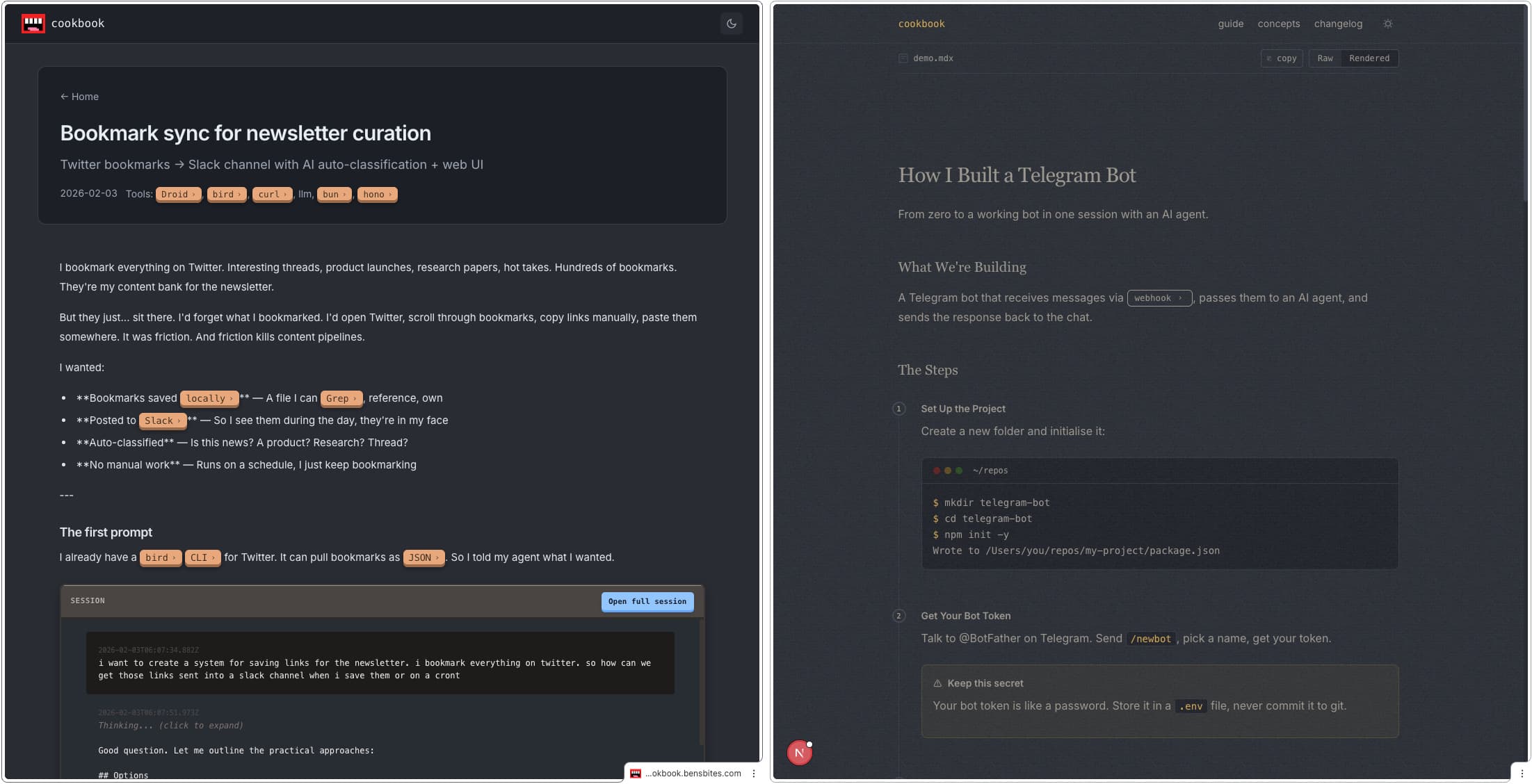Open the changelog page
Screen dimensions: 1532x784
point(1337,24)
